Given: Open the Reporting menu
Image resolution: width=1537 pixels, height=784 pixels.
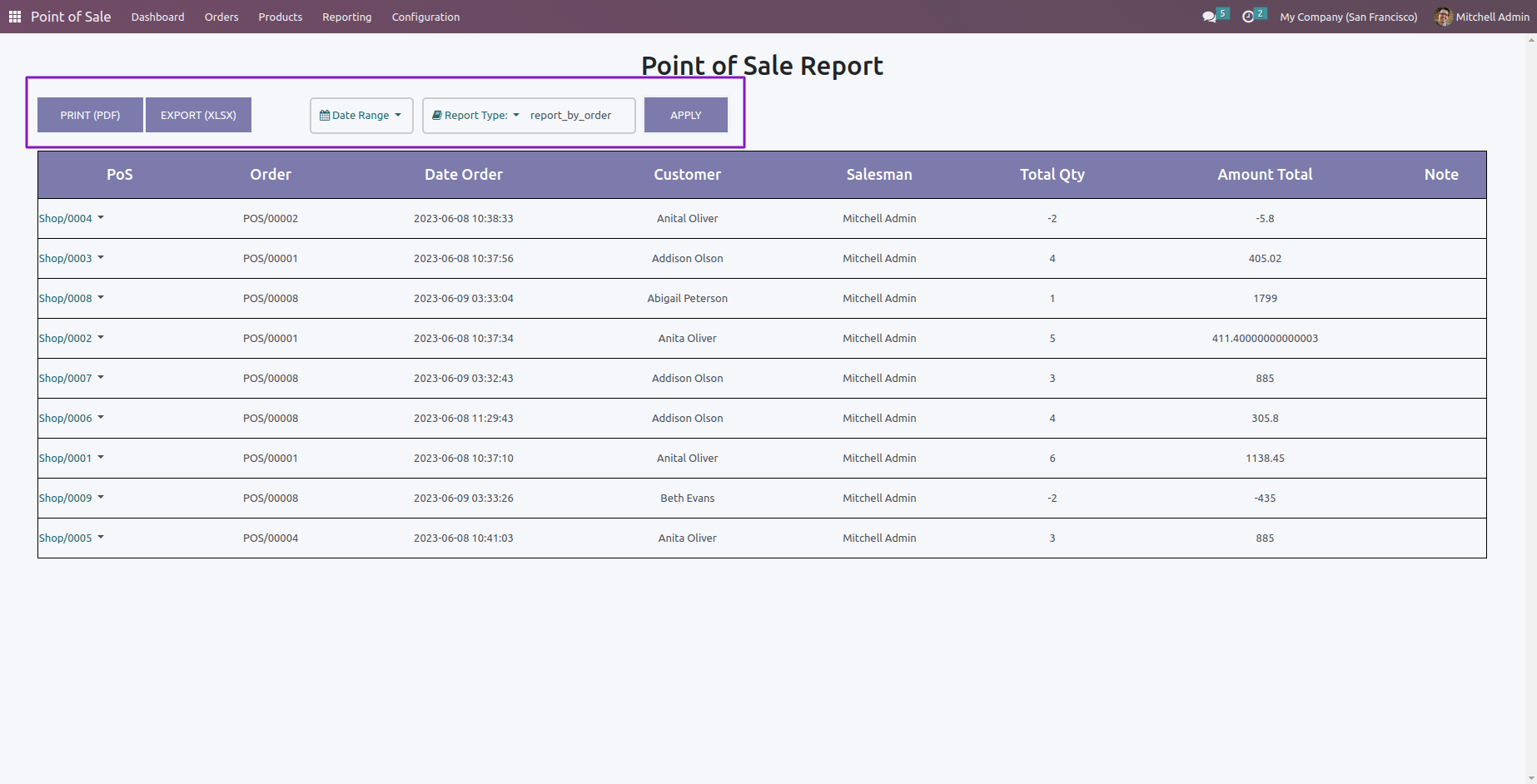Looking at the screenshot, I should pyautogui.click(x=346, y=17).
